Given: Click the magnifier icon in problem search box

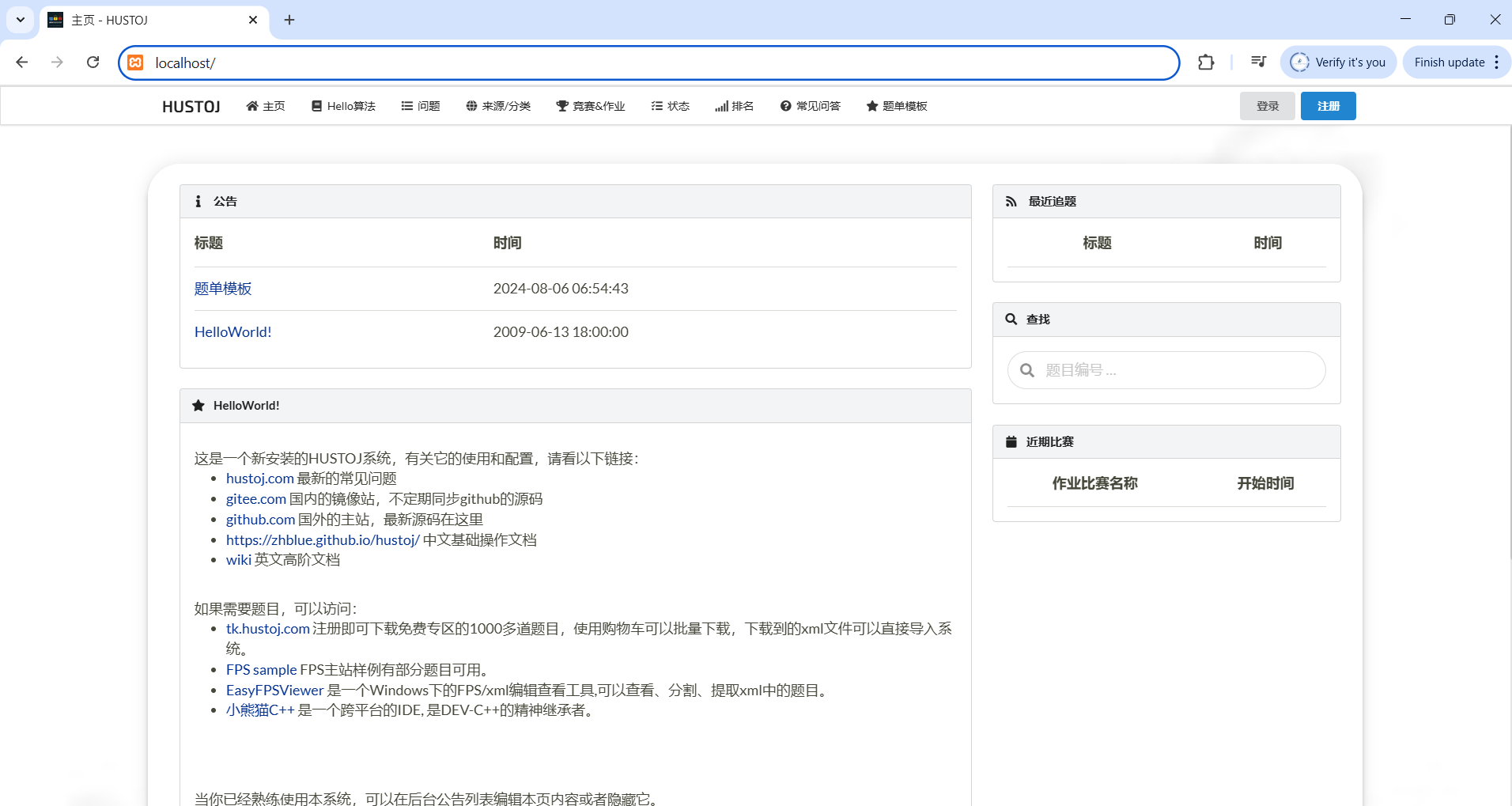Looking at the screenshot, I should [x=1027, y=370].
